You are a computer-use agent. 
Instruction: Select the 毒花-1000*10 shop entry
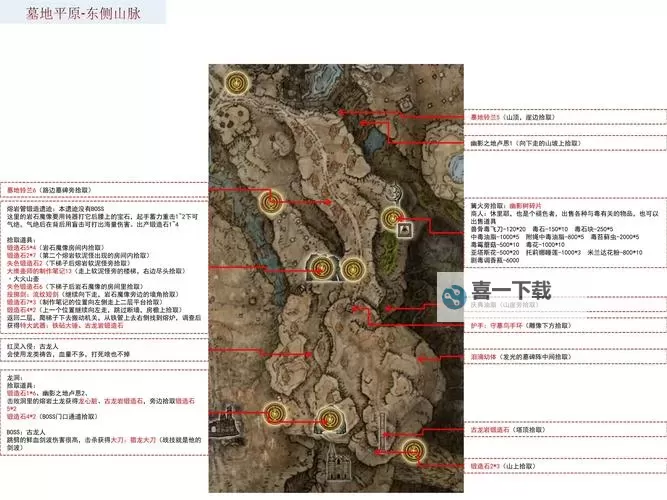click(x=545, y=245)
